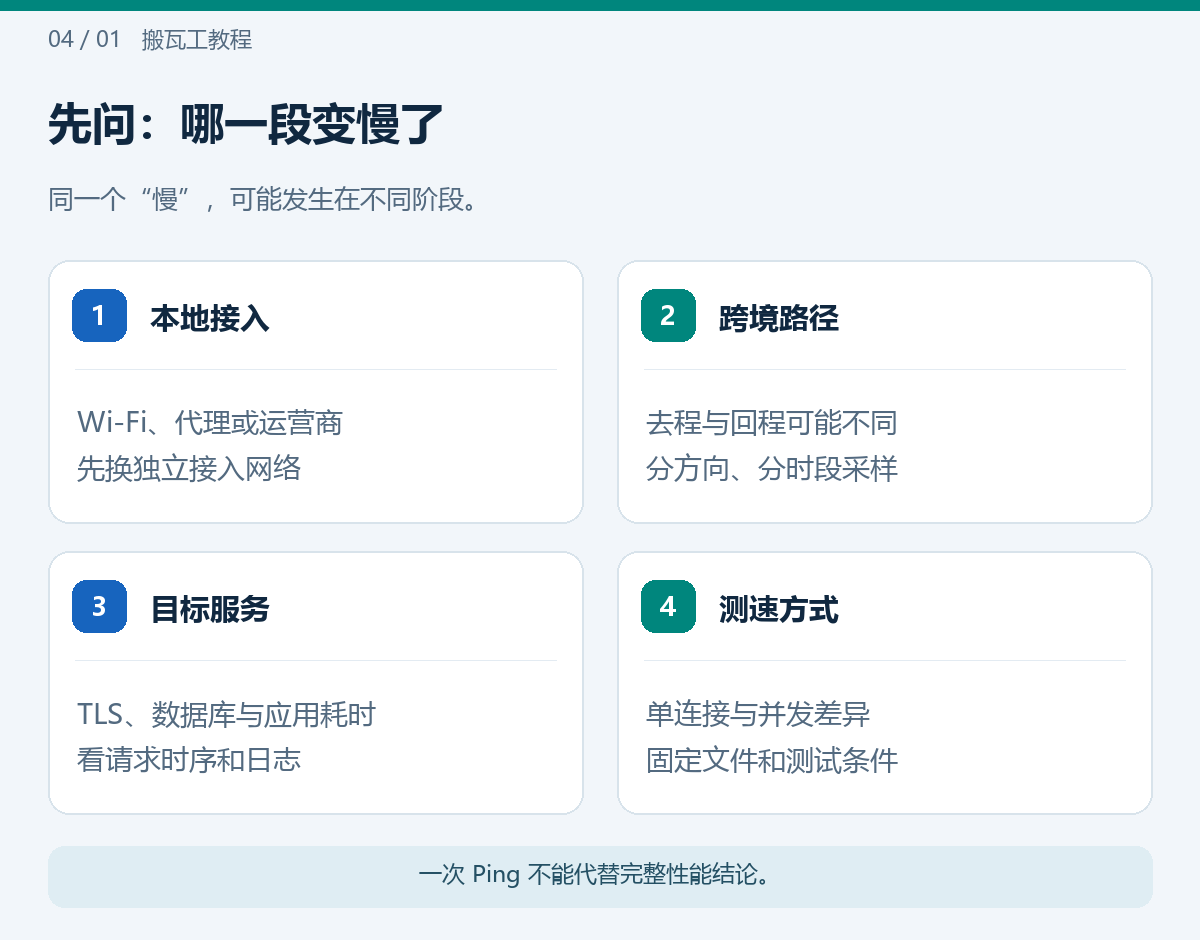Click the slide title 先问：哪一段变慢了

pyautogui.click(x=246, y=126)
